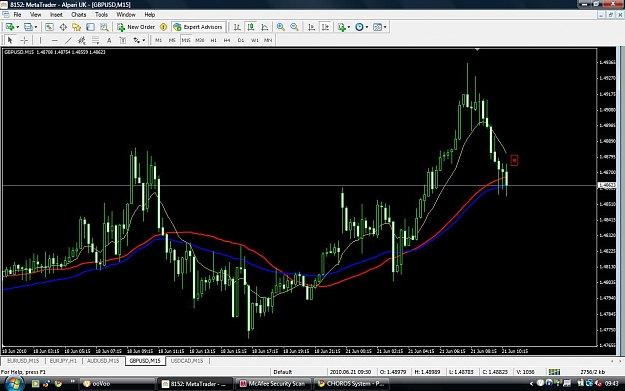The width and height of the screenshot is (625, 391).
Task: Expand the Templates dropdown arrow
Action: [x=385, y=27]
